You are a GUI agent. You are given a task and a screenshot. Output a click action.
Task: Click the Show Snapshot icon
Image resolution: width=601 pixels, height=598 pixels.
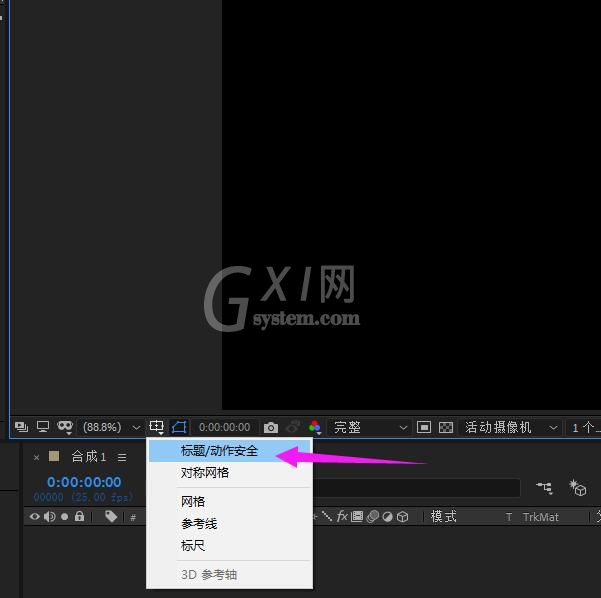tap(293, 427)
